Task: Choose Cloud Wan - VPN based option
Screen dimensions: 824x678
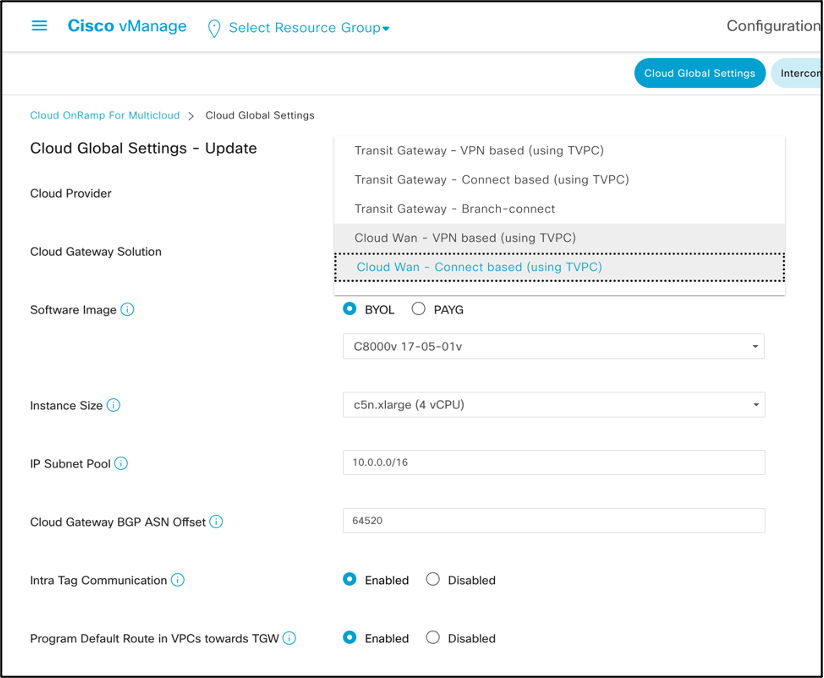Action: click(x=465, y=238)
